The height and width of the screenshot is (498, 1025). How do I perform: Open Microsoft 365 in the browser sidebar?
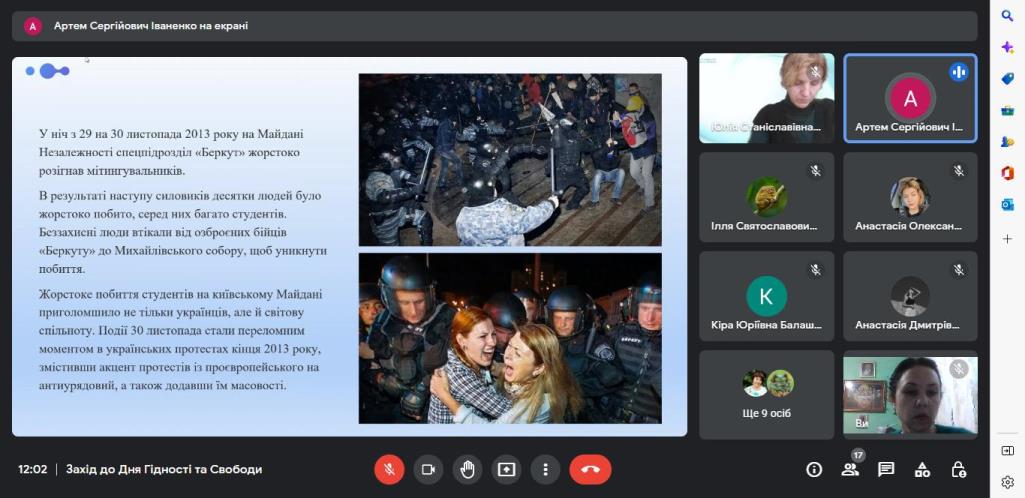pos(1007,173)
